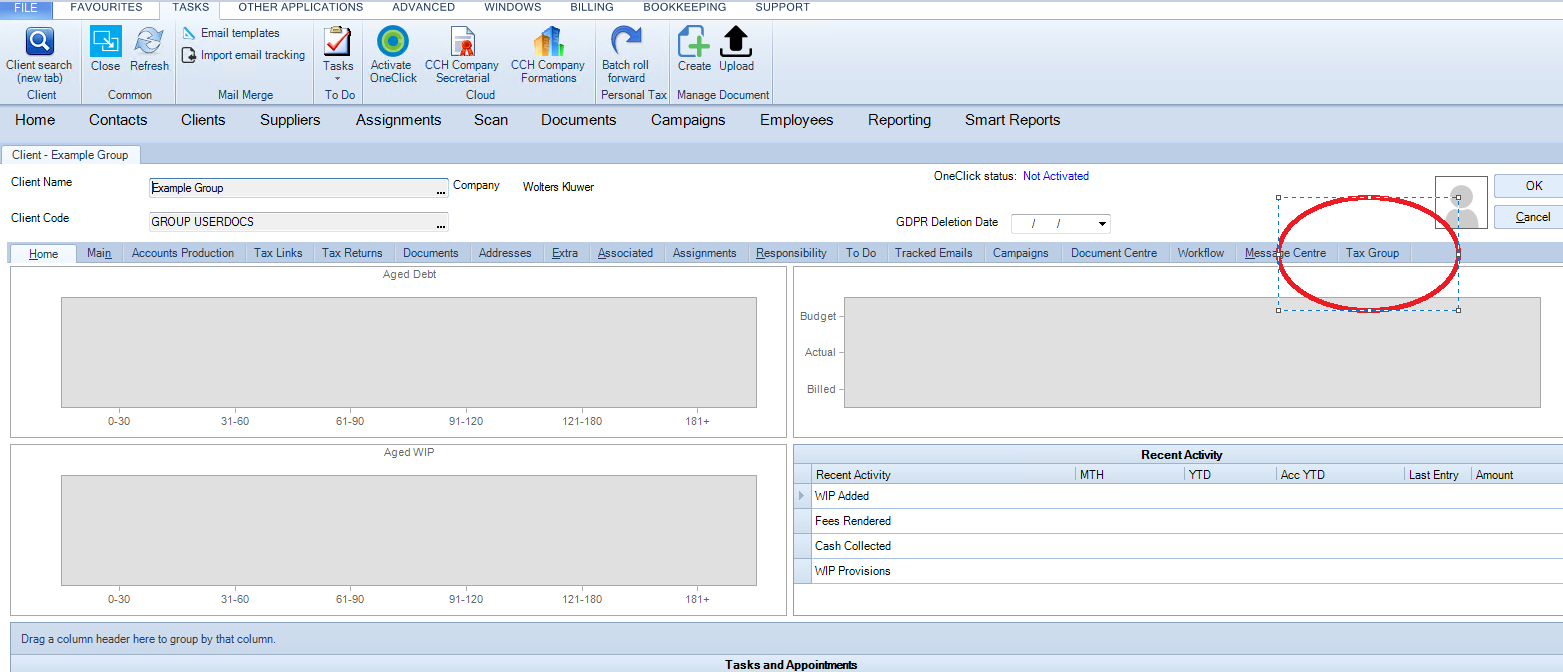
Task: Launch CCH Company Formations
Action: coord(548,55)
